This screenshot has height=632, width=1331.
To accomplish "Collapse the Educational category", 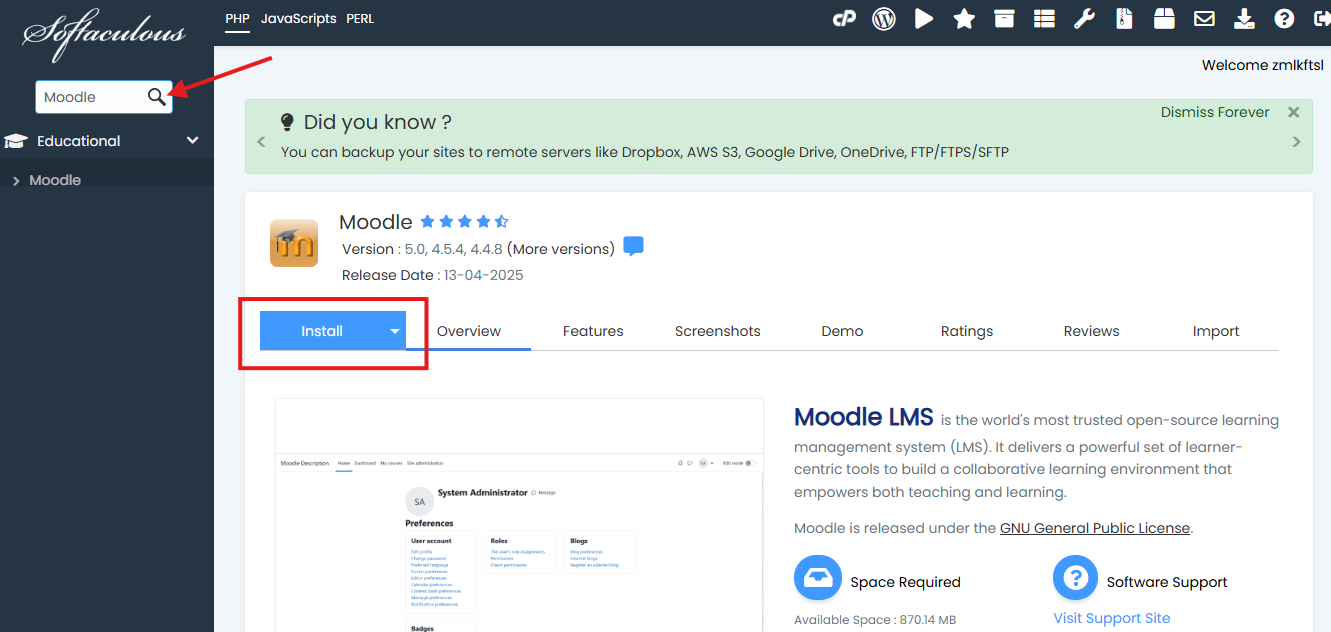I will 193,141.
